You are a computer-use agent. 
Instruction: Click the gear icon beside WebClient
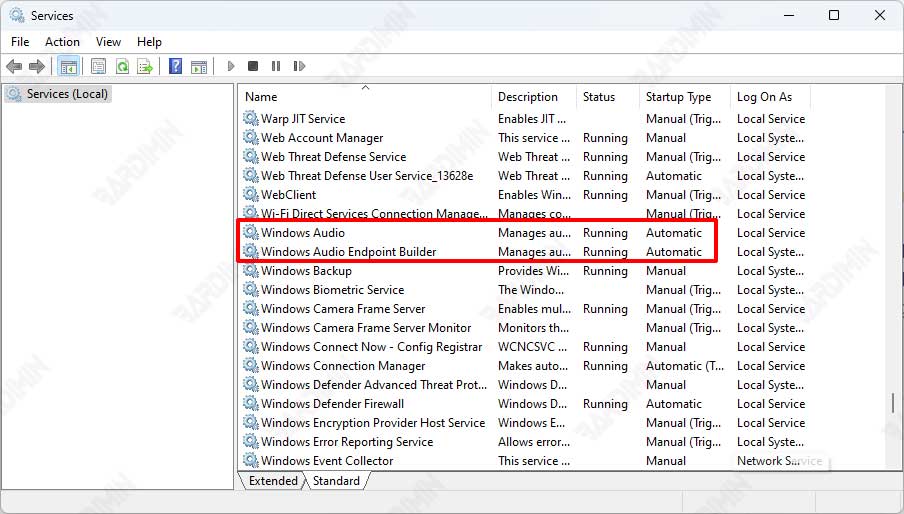(251, 194)
